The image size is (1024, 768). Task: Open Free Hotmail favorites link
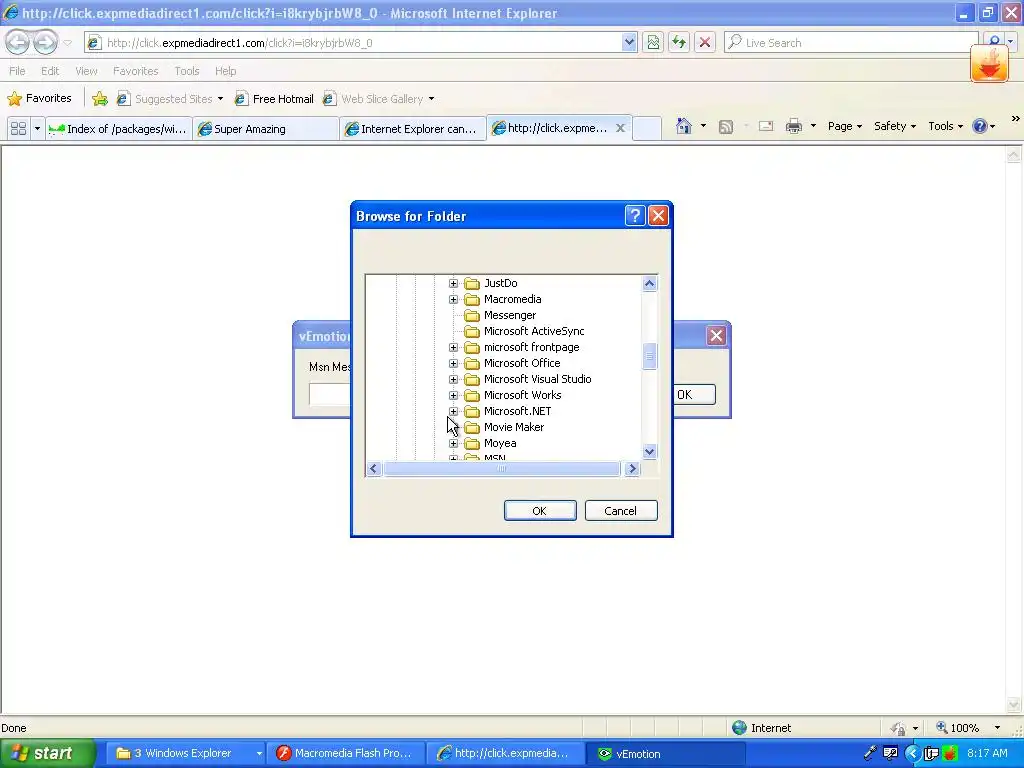point(274,99)
